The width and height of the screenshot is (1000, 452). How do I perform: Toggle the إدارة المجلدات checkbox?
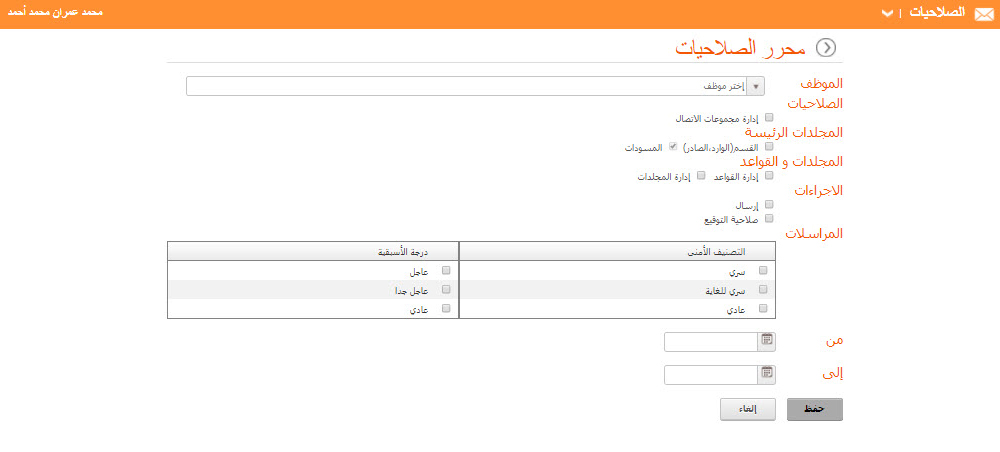(700, 175)
